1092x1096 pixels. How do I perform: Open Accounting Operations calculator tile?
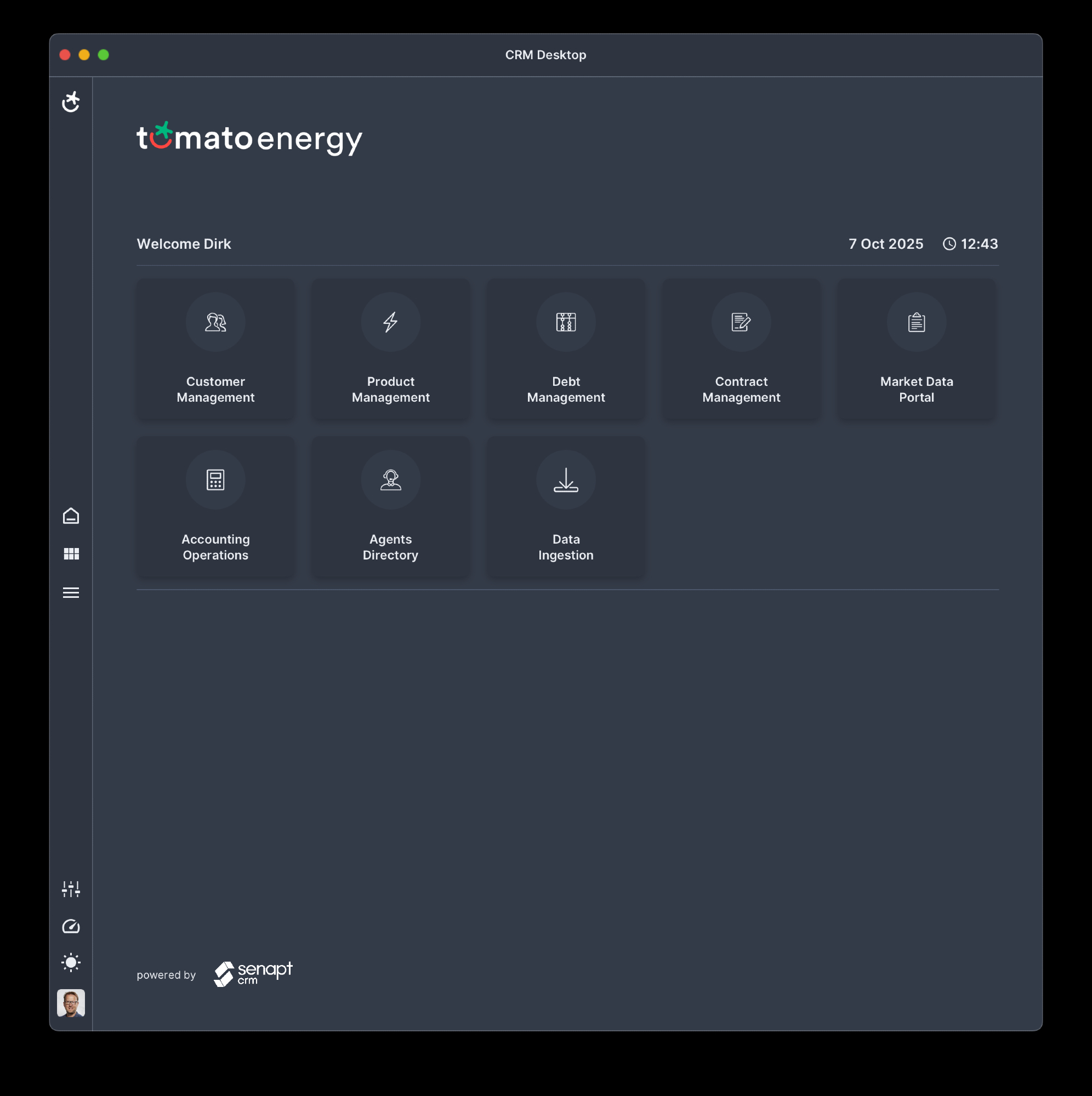(x=215, y=506)
